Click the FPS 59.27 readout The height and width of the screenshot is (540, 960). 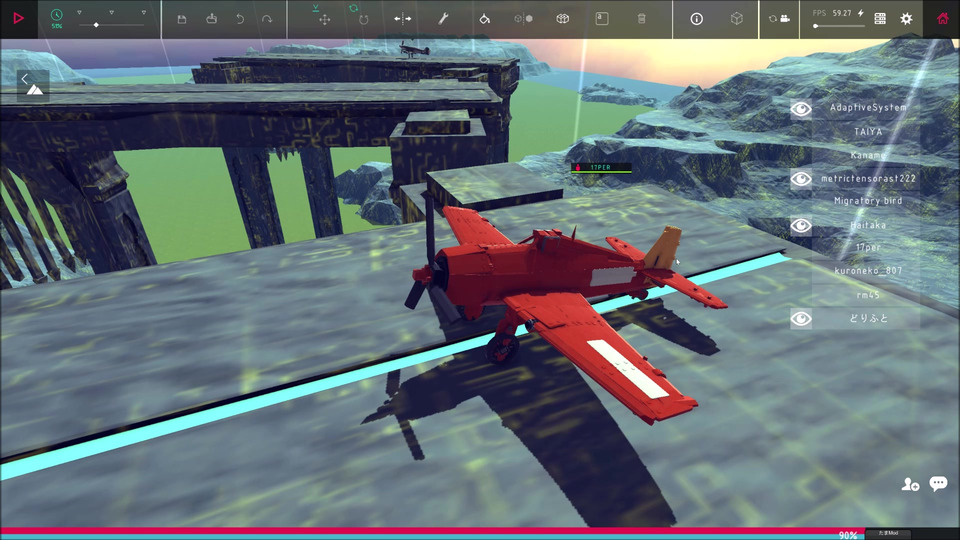pyautogui.click(x=833, y=13)
